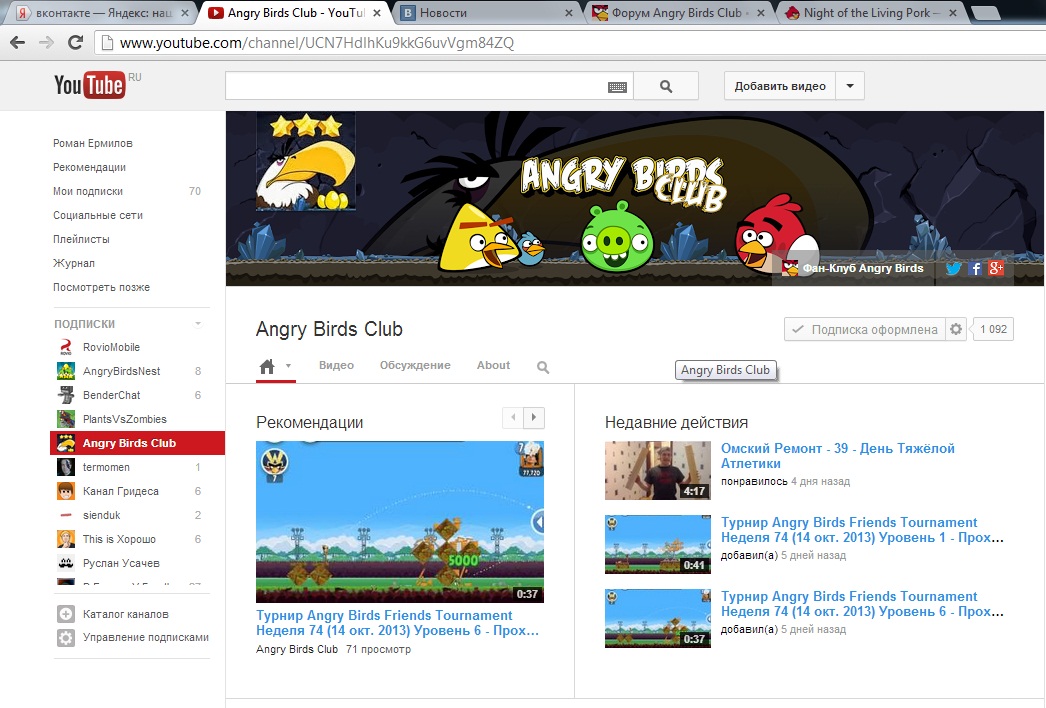This screenshot has width=1046, height=708.
Task: Open the Google+ icon in channel banner
Action: (x=996, y=268)
